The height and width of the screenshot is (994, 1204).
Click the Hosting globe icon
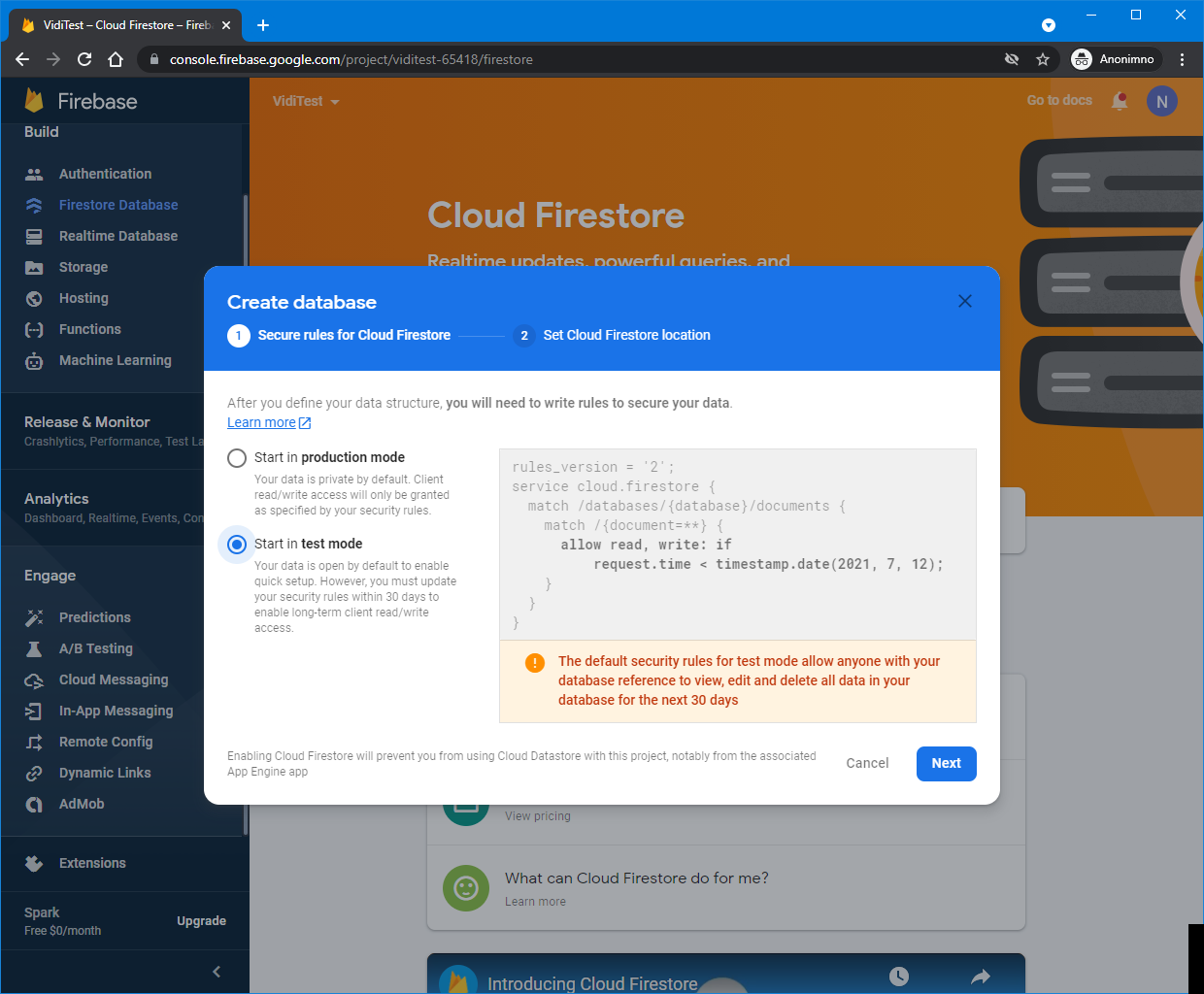34,298
